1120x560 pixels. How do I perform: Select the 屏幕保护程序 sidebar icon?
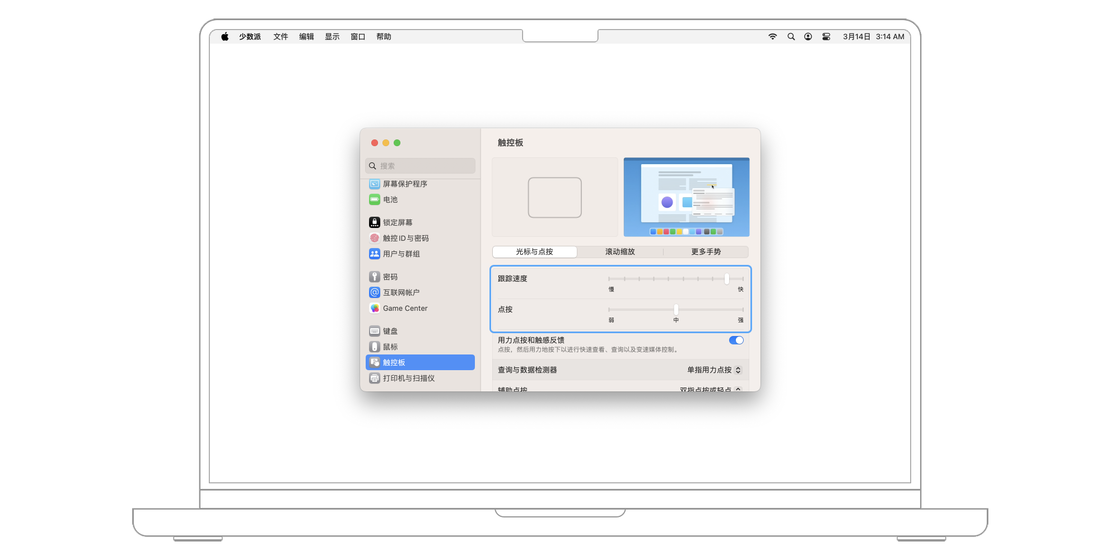[374, 184]
